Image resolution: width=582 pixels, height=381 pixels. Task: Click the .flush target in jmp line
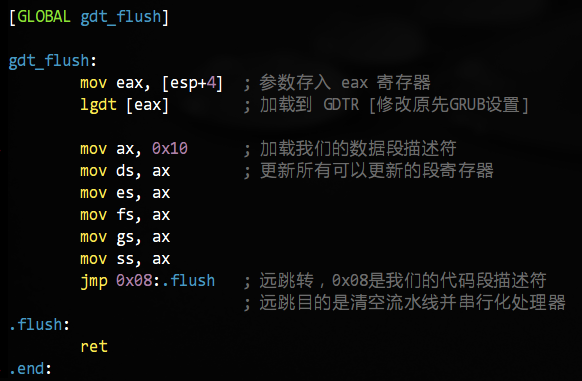click(189, 280)
